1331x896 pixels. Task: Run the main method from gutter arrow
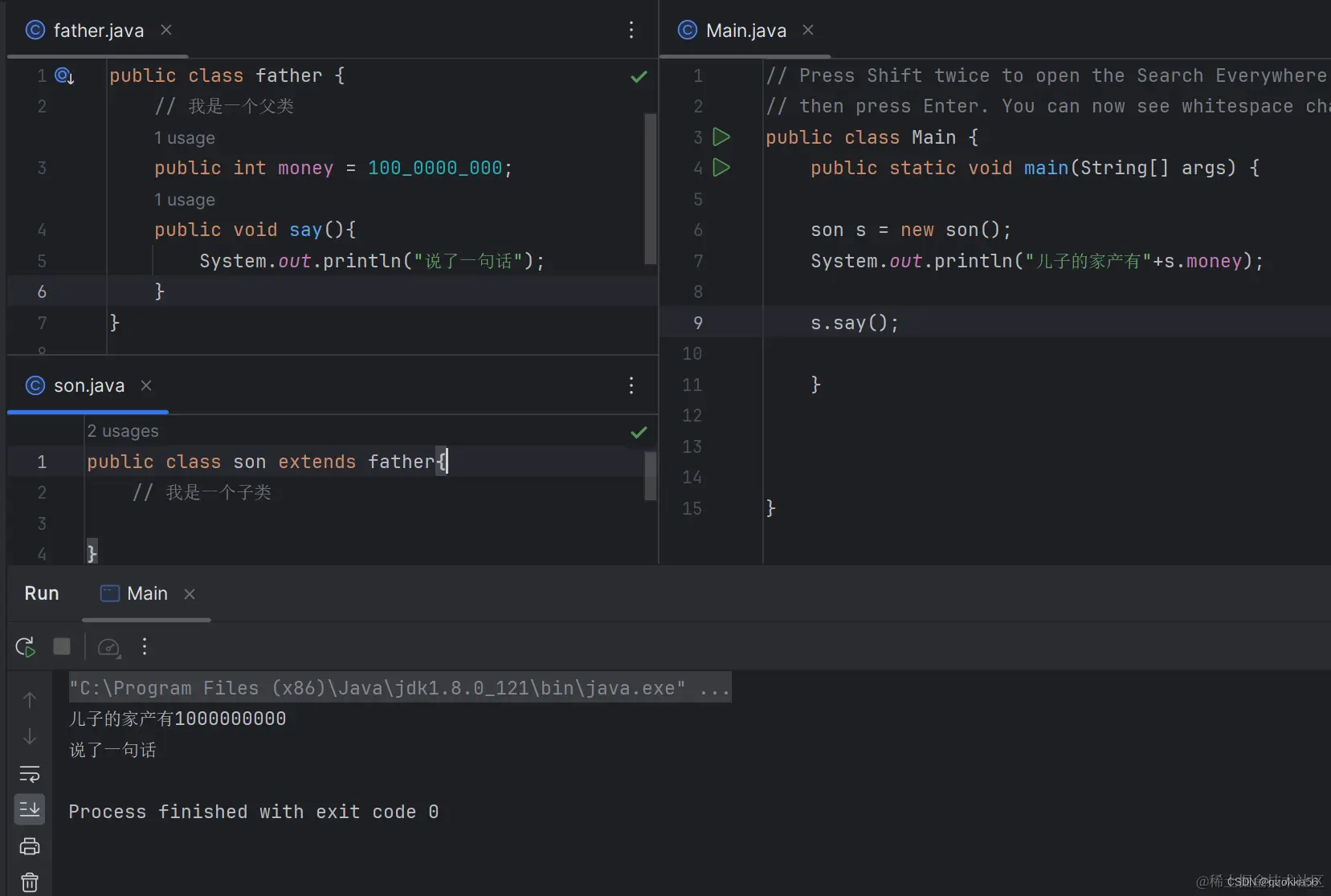(721, 168)
